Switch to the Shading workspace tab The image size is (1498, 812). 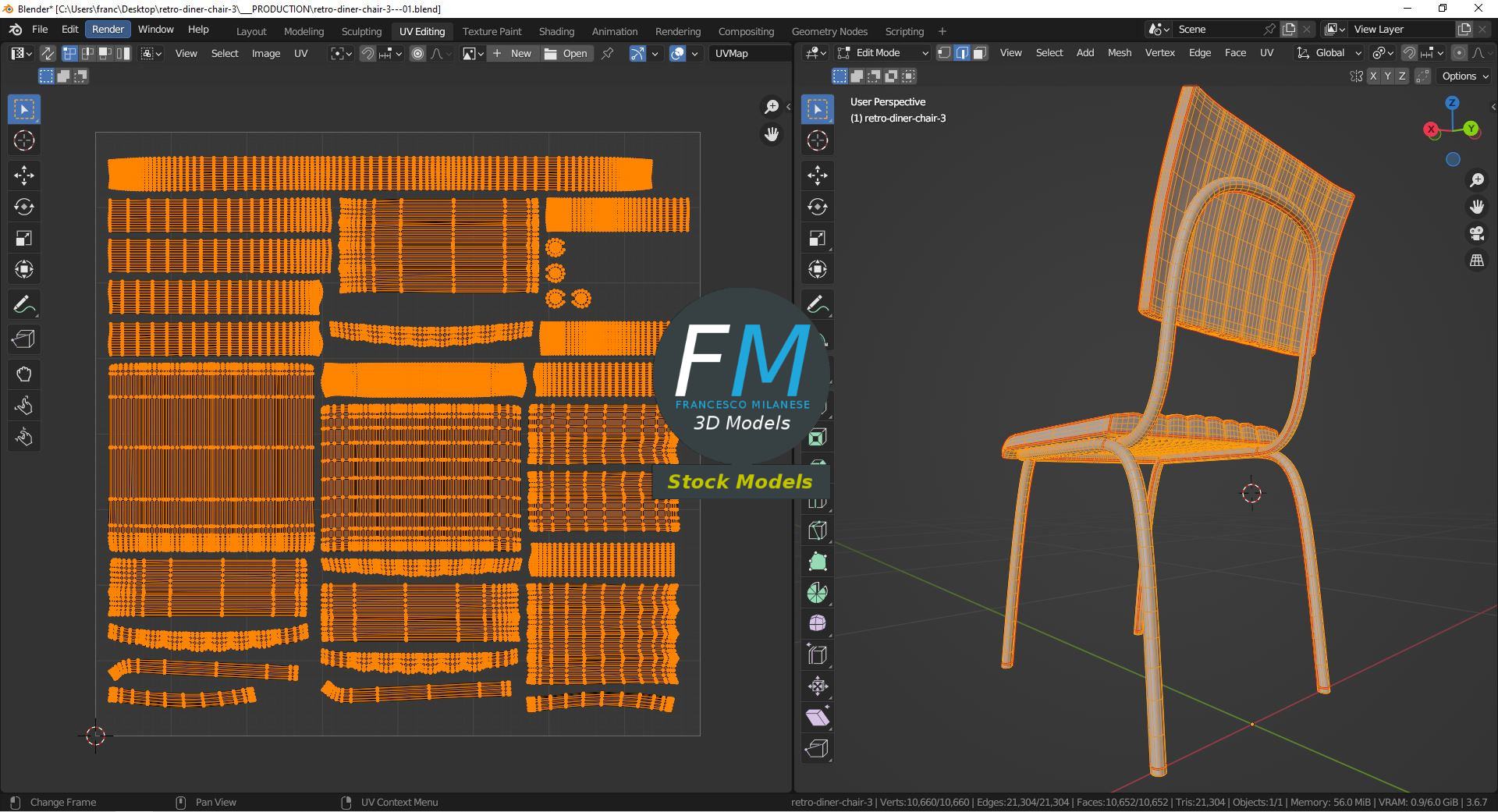click(556, 31)
